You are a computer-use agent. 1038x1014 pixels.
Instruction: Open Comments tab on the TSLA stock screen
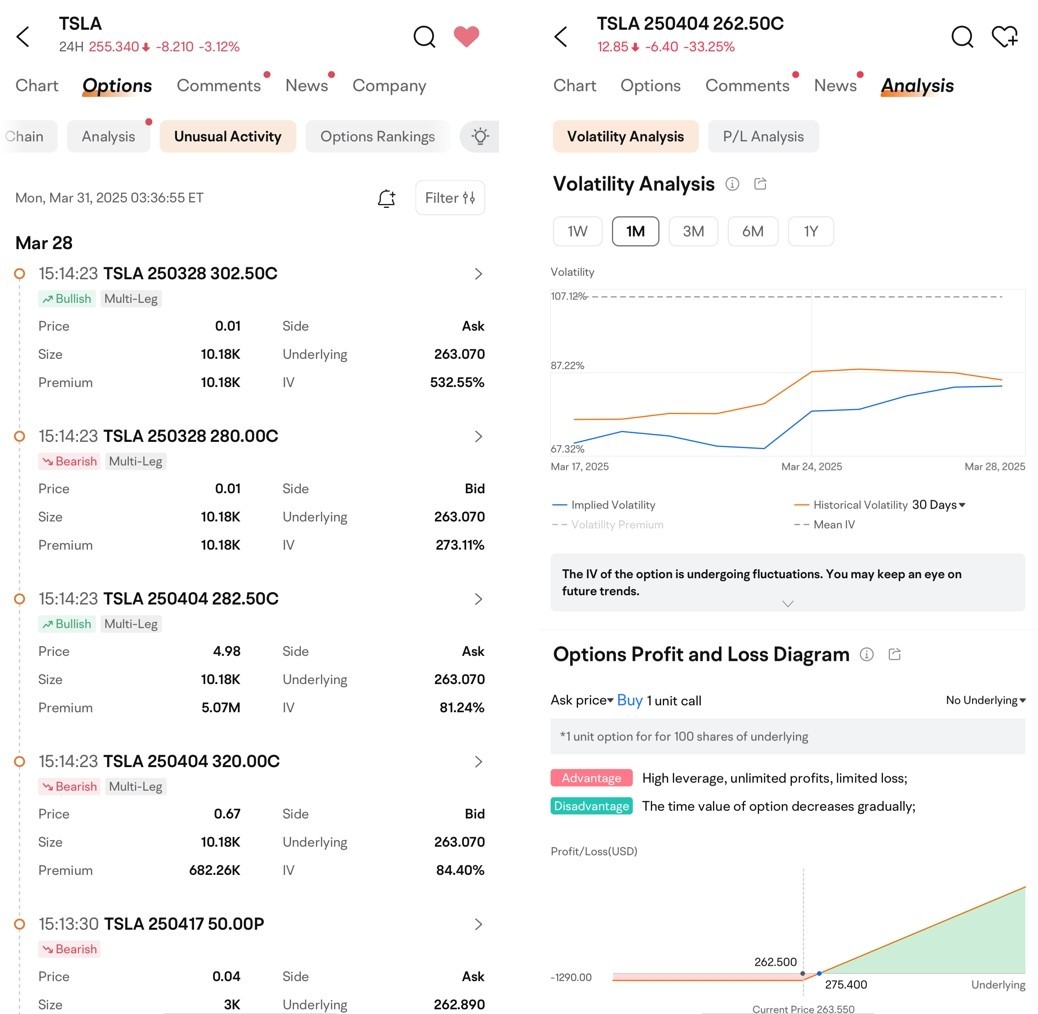pyautogui.click(x=219, y=85)
